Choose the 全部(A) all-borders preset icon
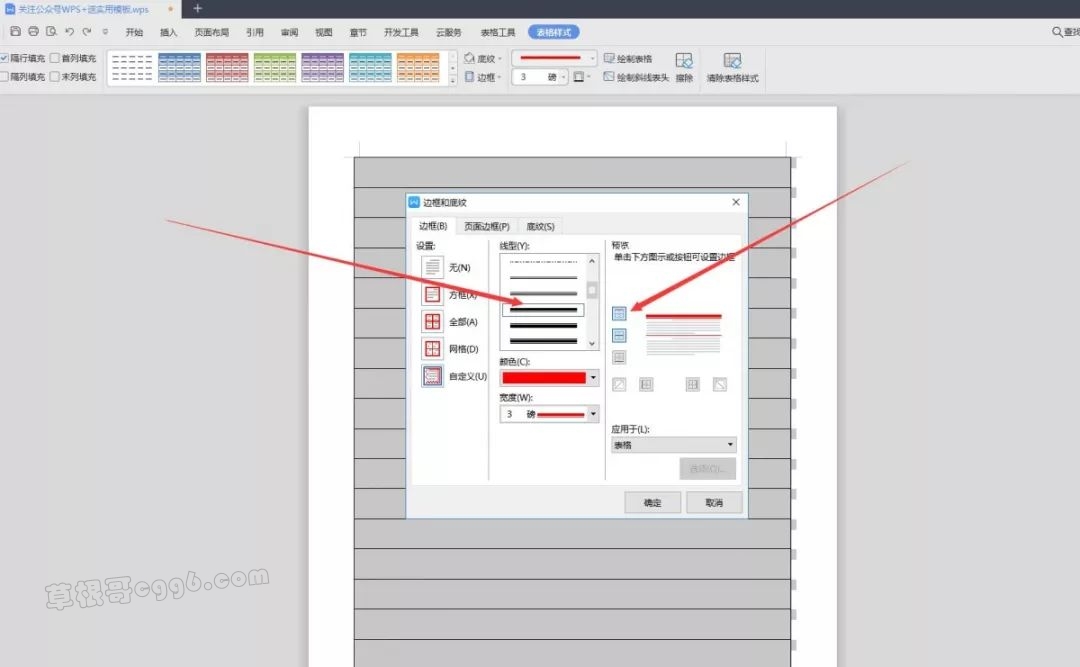Viewport: 1080px width, 667px height. (432, 322)
